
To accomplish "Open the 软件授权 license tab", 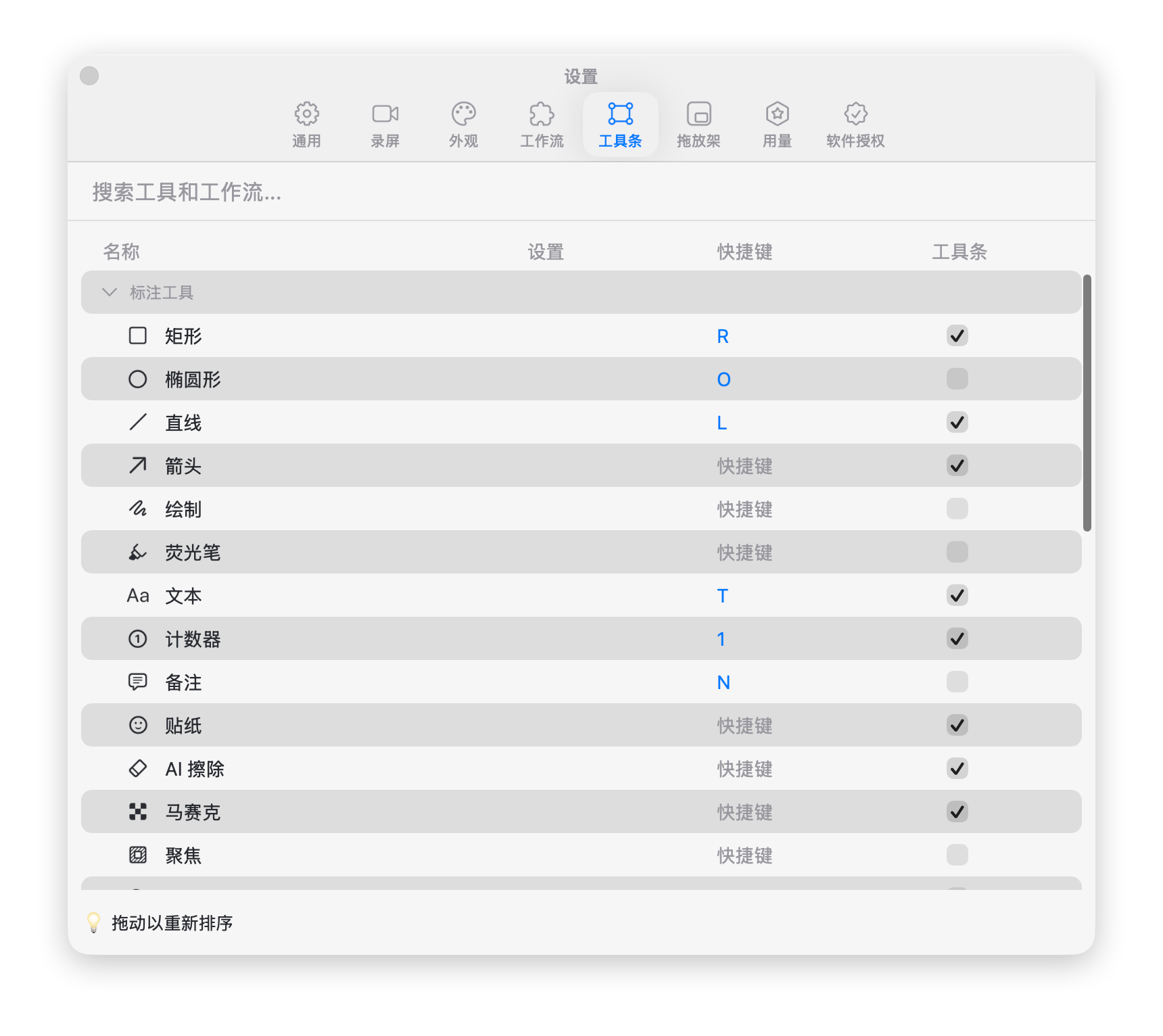I will pos(855,124).
